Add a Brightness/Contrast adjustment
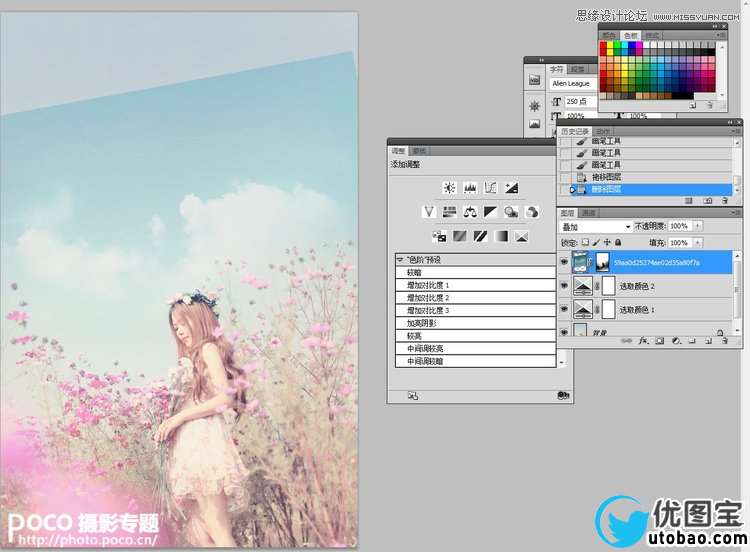The height and width of the screenshot is (552, 750). 449,188
